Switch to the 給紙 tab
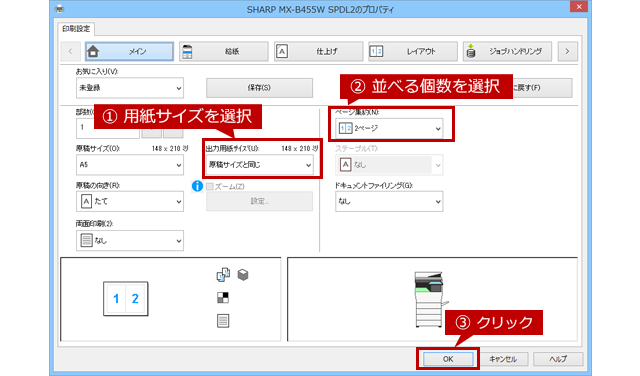 [x=224, y=51]
